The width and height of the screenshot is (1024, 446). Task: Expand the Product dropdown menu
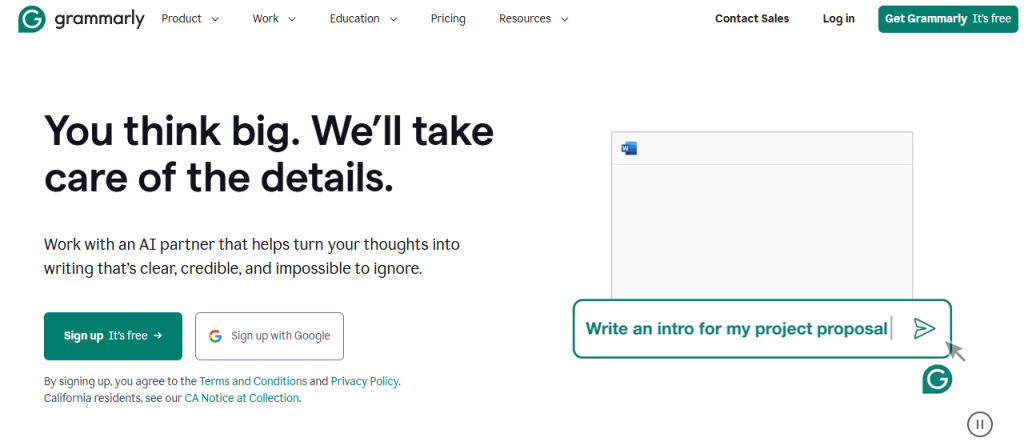(x=190, y=19)
